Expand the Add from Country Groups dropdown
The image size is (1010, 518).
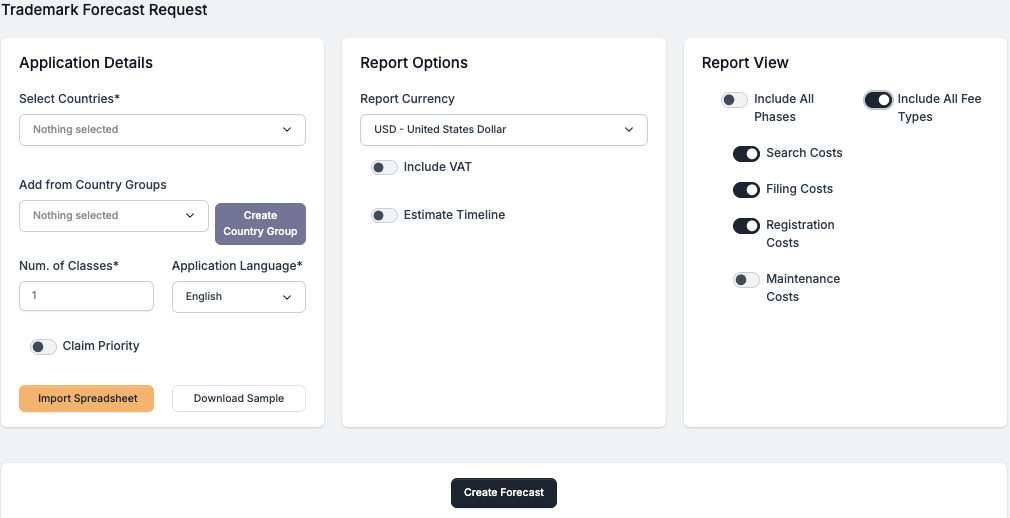coord(113,216)
